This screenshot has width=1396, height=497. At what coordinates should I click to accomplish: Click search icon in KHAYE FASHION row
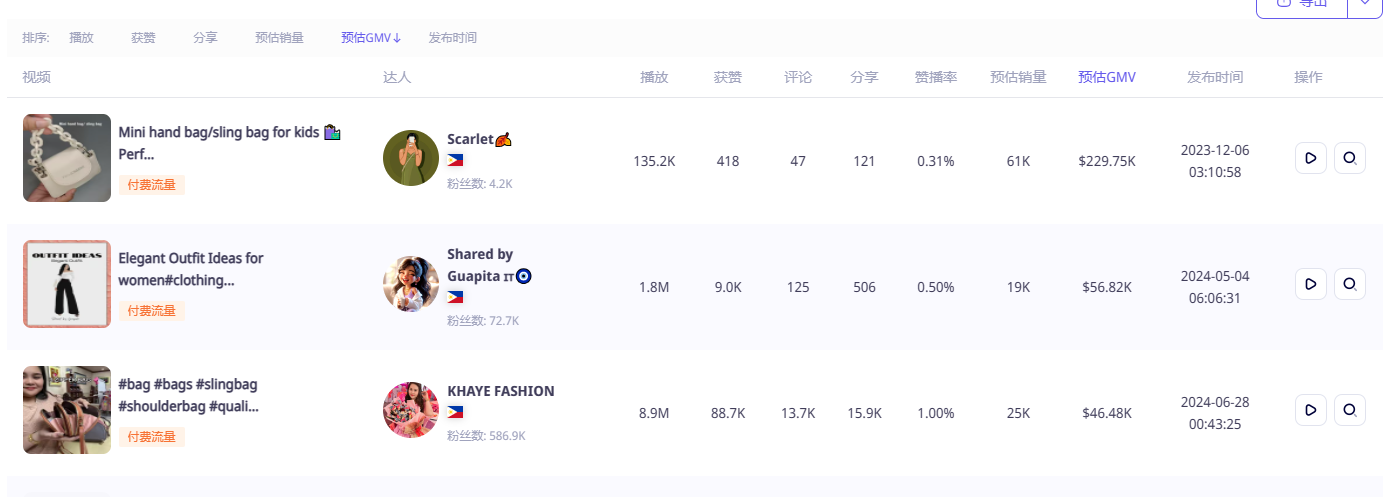[1350, 410]
